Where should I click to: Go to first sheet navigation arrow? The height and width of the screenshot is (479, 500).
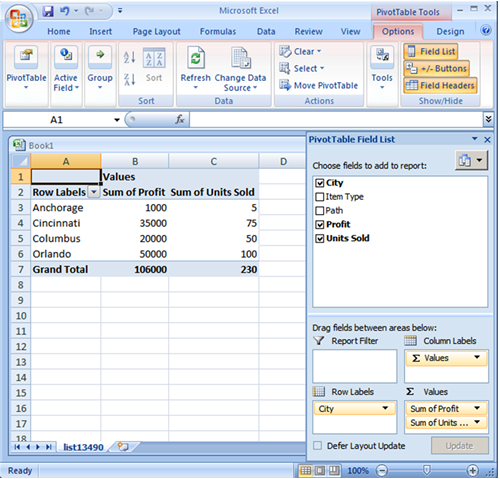click(x=17, y=447)
